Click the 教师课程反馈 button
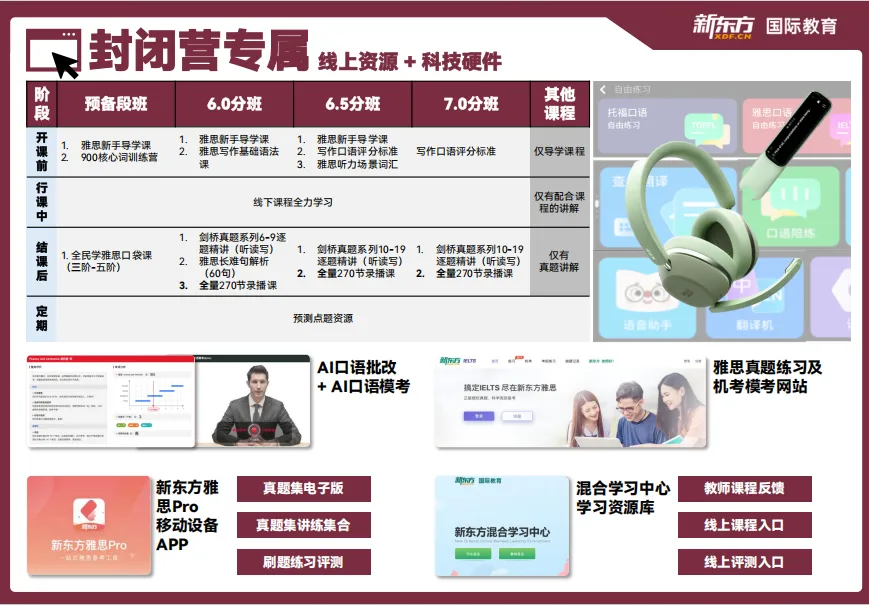Screen dimensions: 869x605 744,489
